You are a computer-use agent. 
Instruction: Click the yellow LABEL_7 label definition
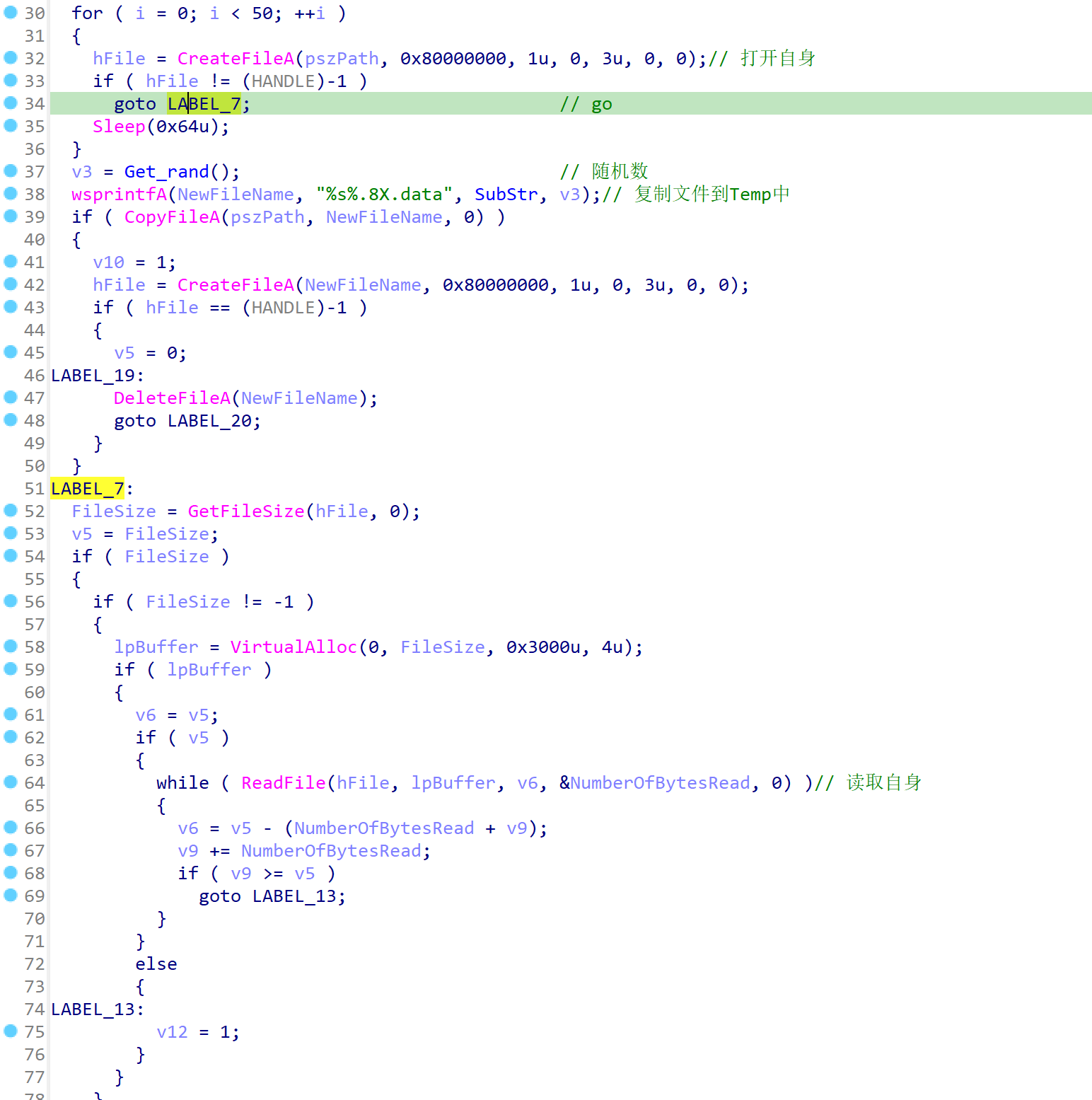87,489
